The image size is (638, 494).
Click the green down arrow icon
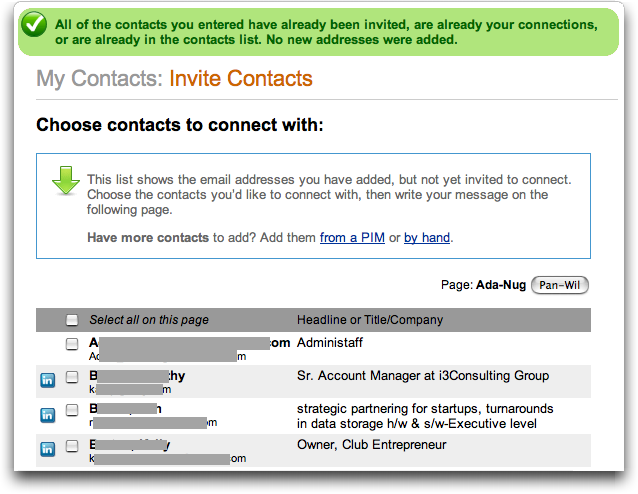coord(66,180)
